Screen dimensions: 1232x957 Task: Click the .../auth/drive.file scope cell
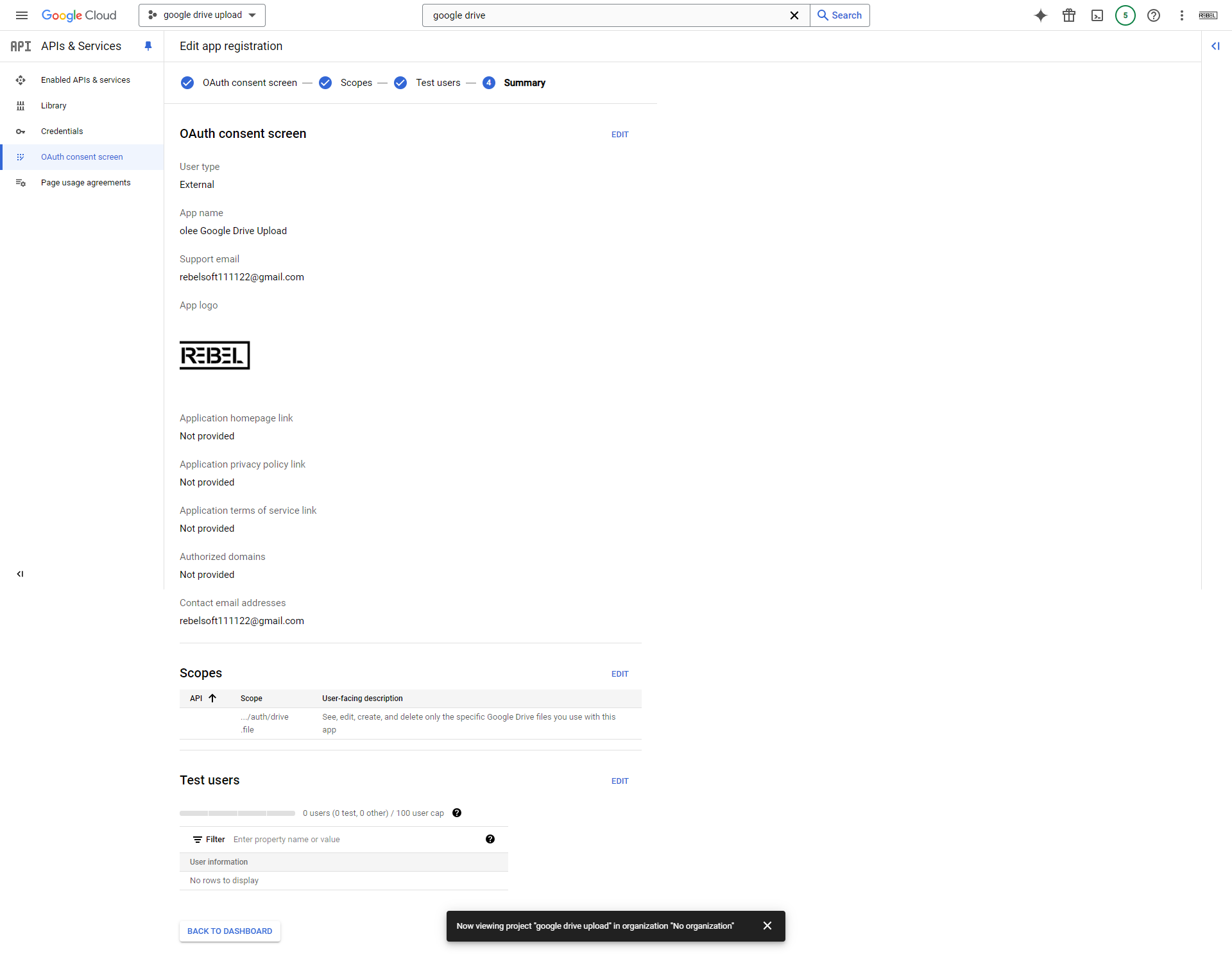pos(264,724)
